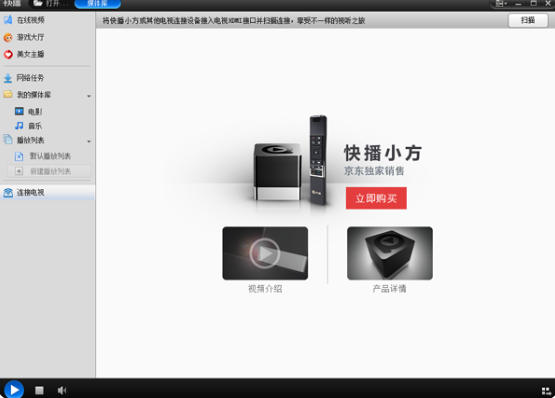Image resolution: width=555 pixels, height=398 pixels.
Task: Open 在线视频 online video section
Action: (24, 20)
